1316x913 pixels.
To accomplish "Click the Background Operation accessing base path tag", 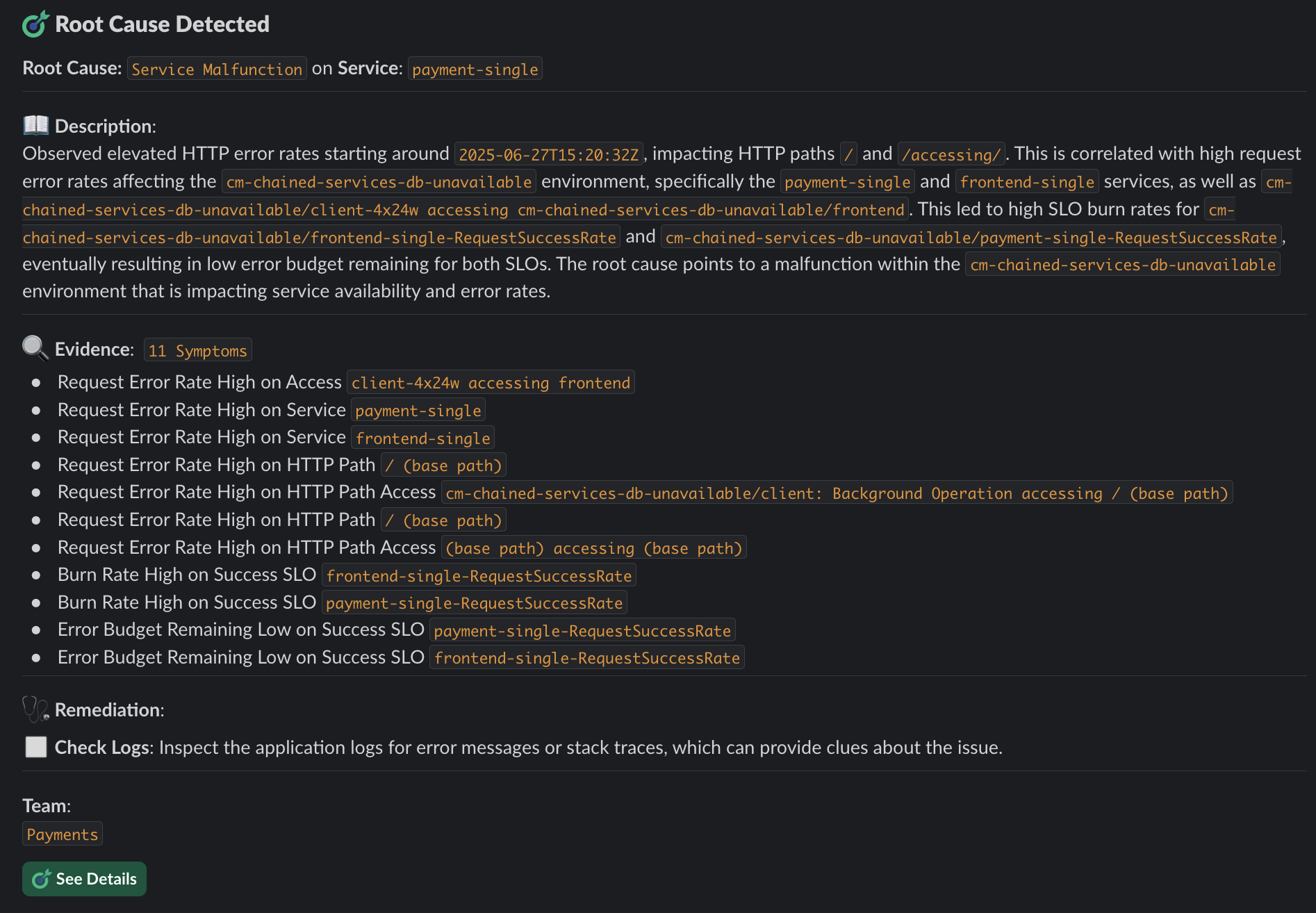I will [837, 493].
